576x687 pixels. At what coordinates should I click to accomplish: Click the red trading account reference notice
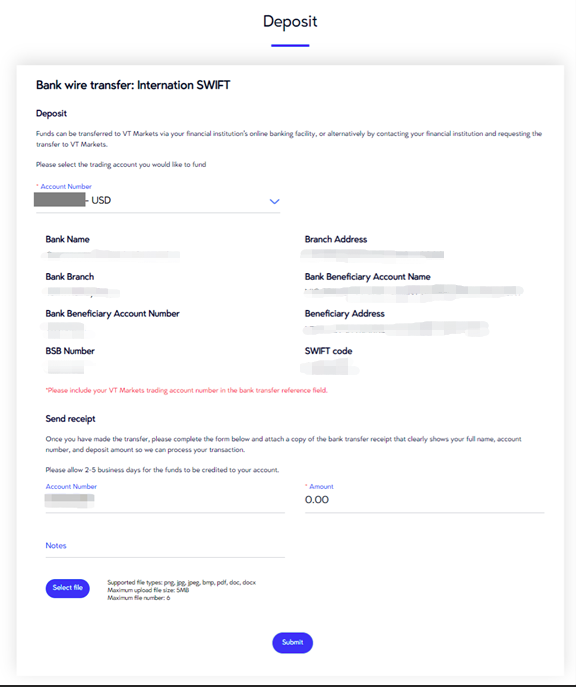point(187,390)
